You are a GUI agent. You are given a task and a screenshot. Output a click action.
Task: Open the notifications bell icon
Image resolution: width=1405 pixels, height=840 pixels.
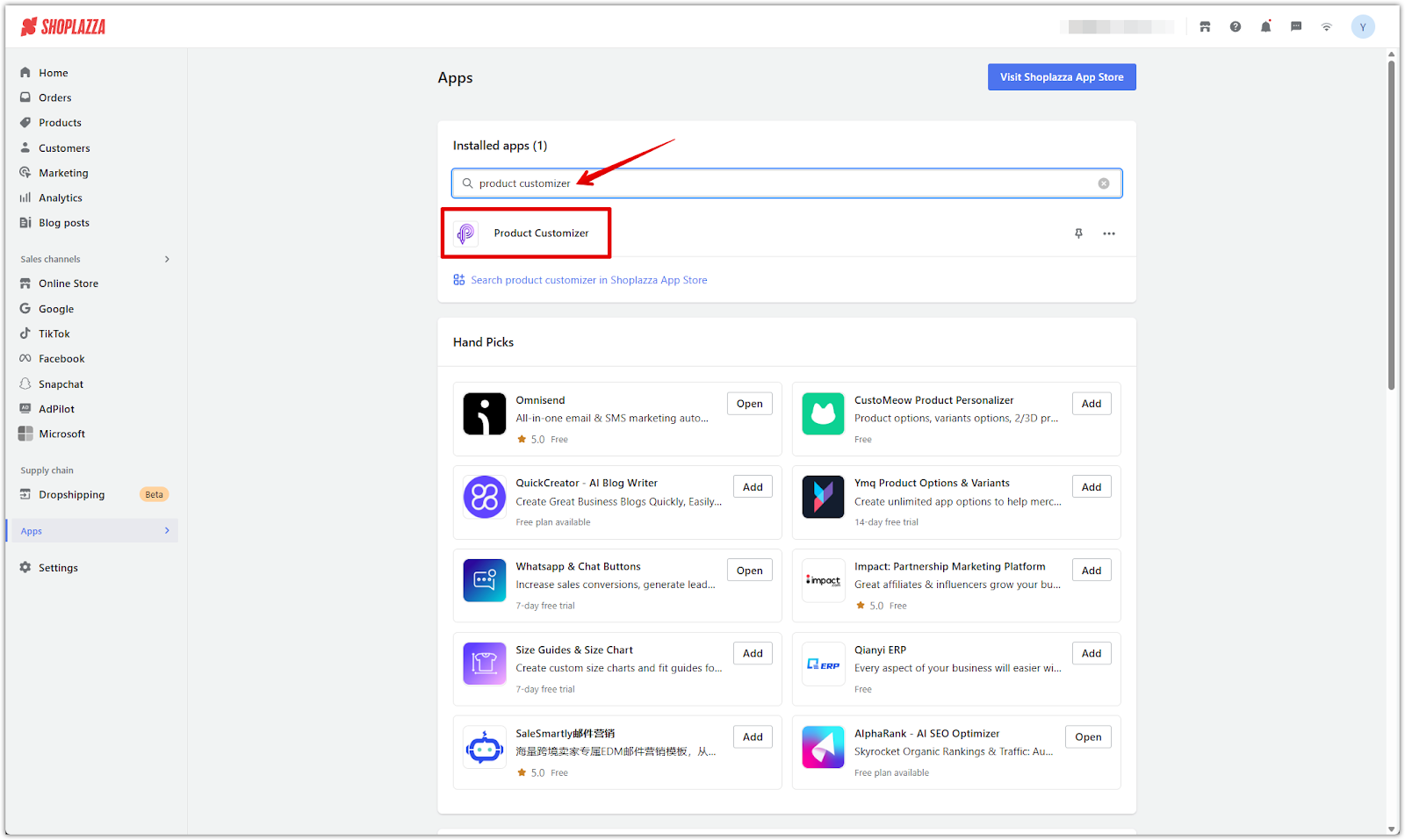(1265, 27)
